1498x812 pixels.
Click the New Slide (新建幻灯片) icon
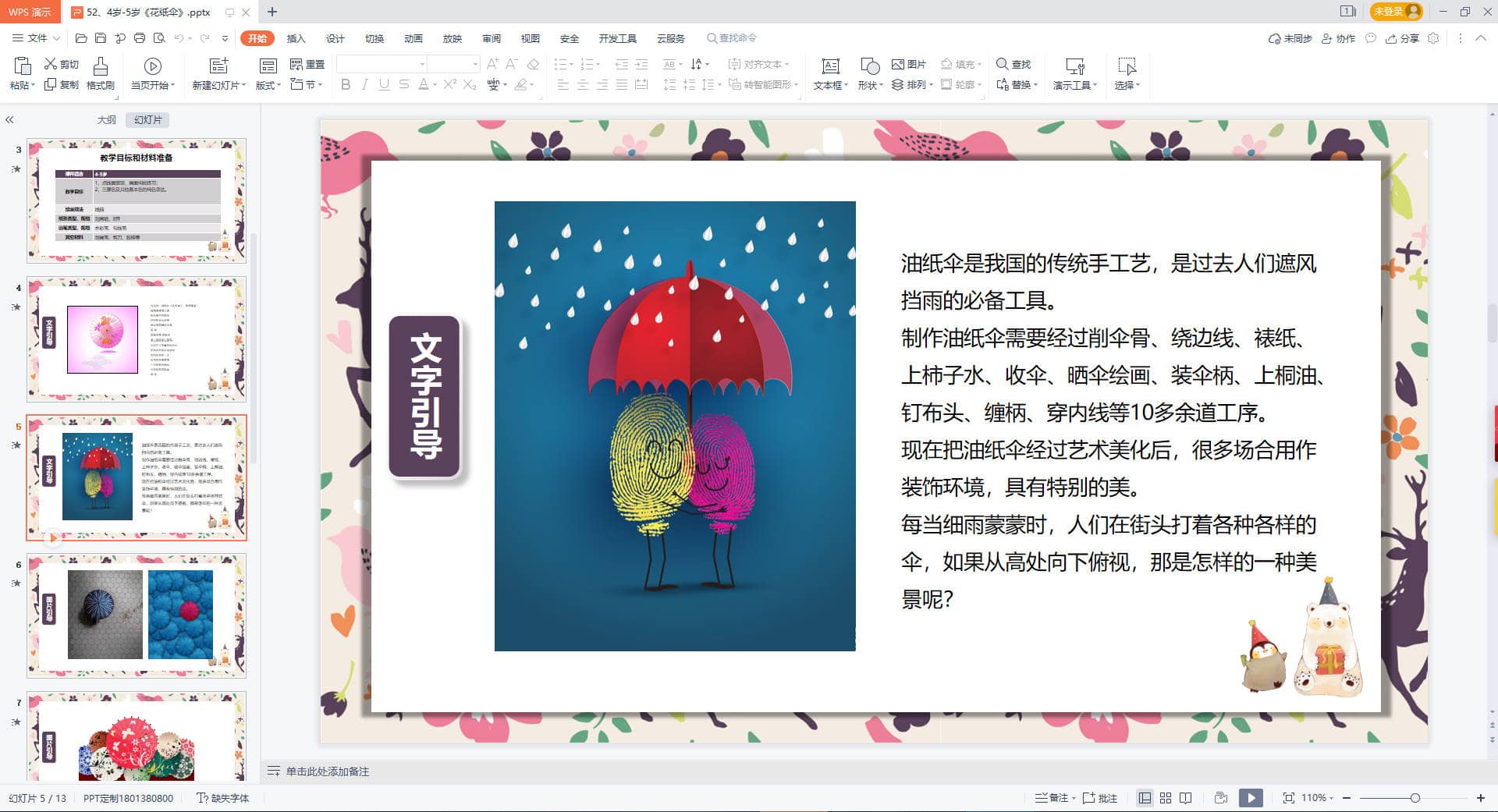pos(219,66)
